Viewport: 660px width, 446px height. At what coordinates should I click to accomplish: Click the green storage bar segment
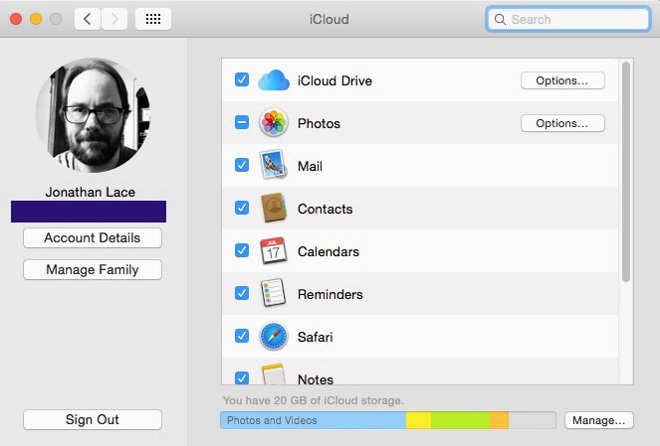[460, 420]
